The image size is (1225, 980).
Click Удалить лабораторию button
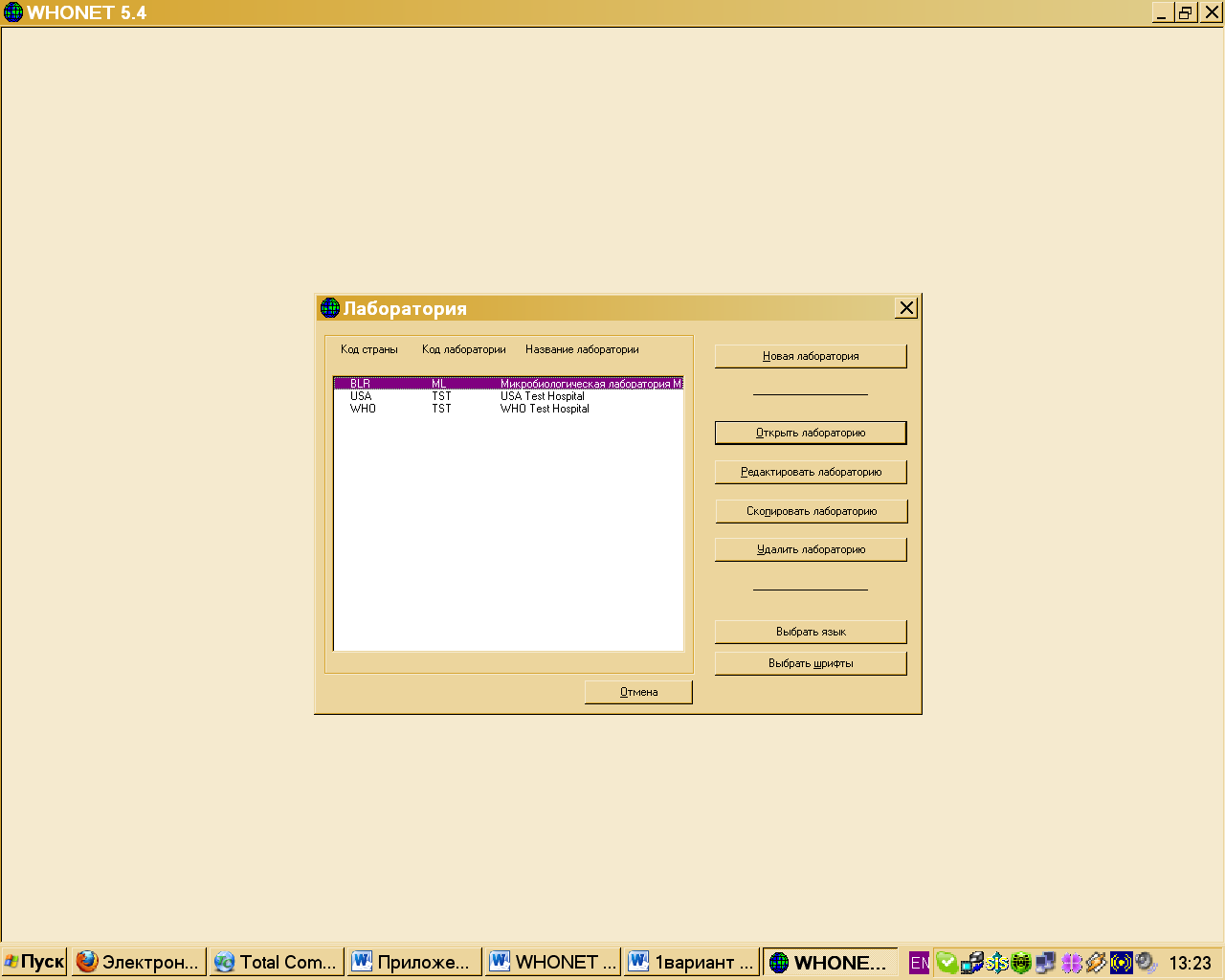coord(811,549)
